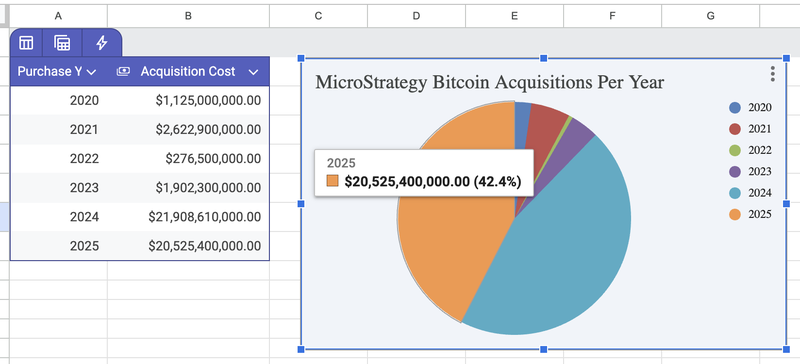This screenshot has width=800, height=364.
Task: Select cell with year 2023
Action: [x=59, y=188]
